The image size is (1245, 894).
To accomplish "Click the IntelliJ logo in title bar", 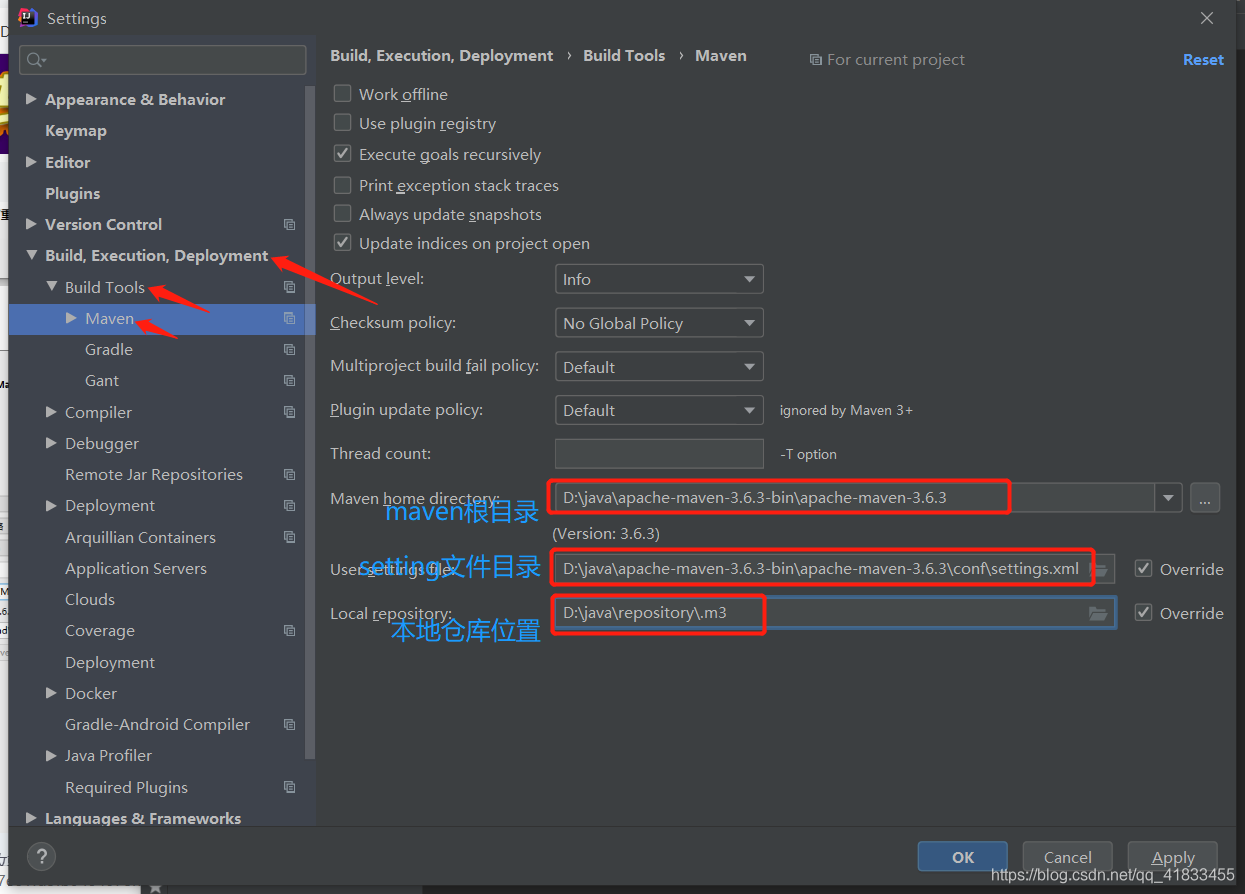I will pos(28,18).
